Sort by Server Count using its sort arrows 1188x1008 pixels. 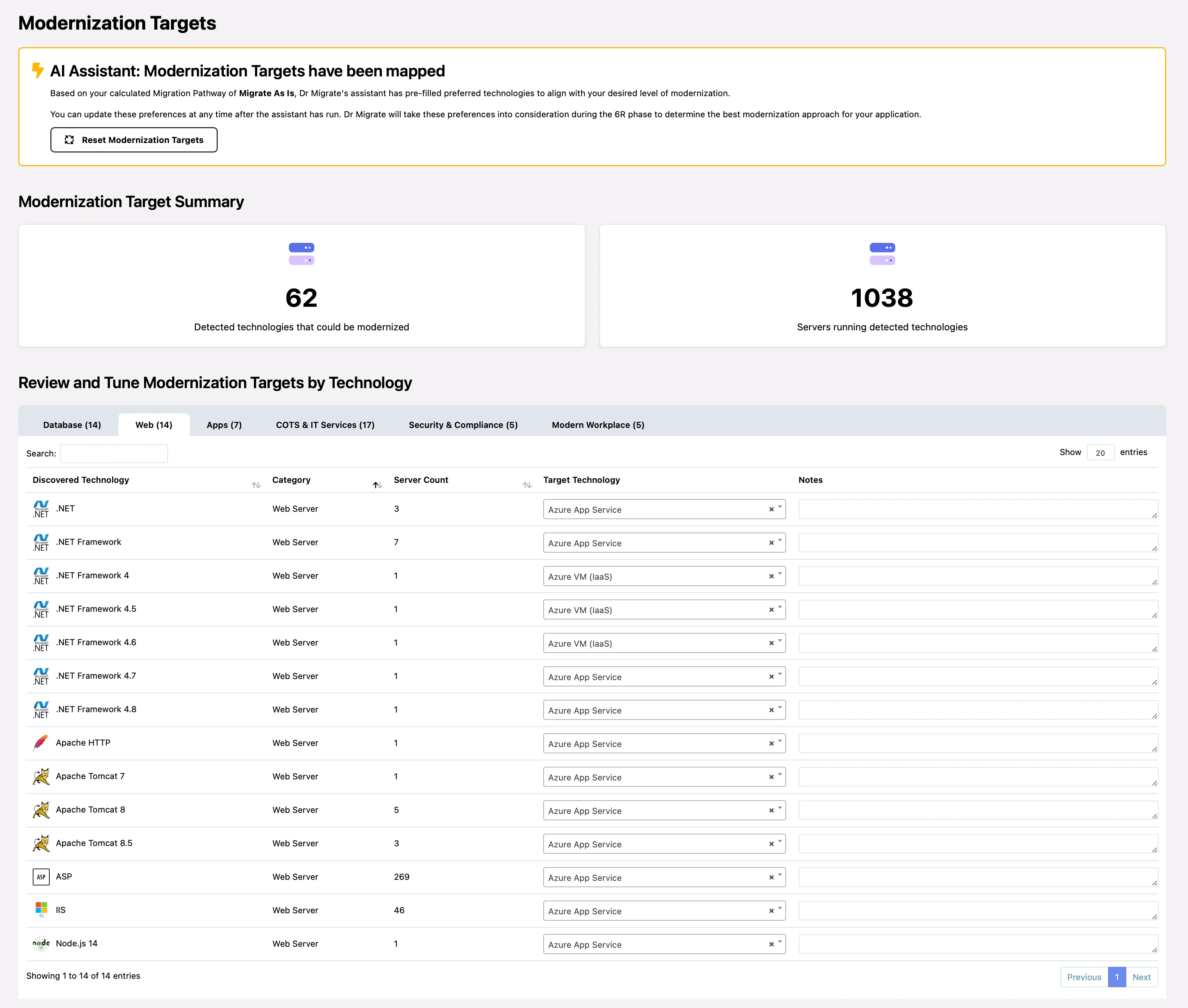tap(527, 485)
